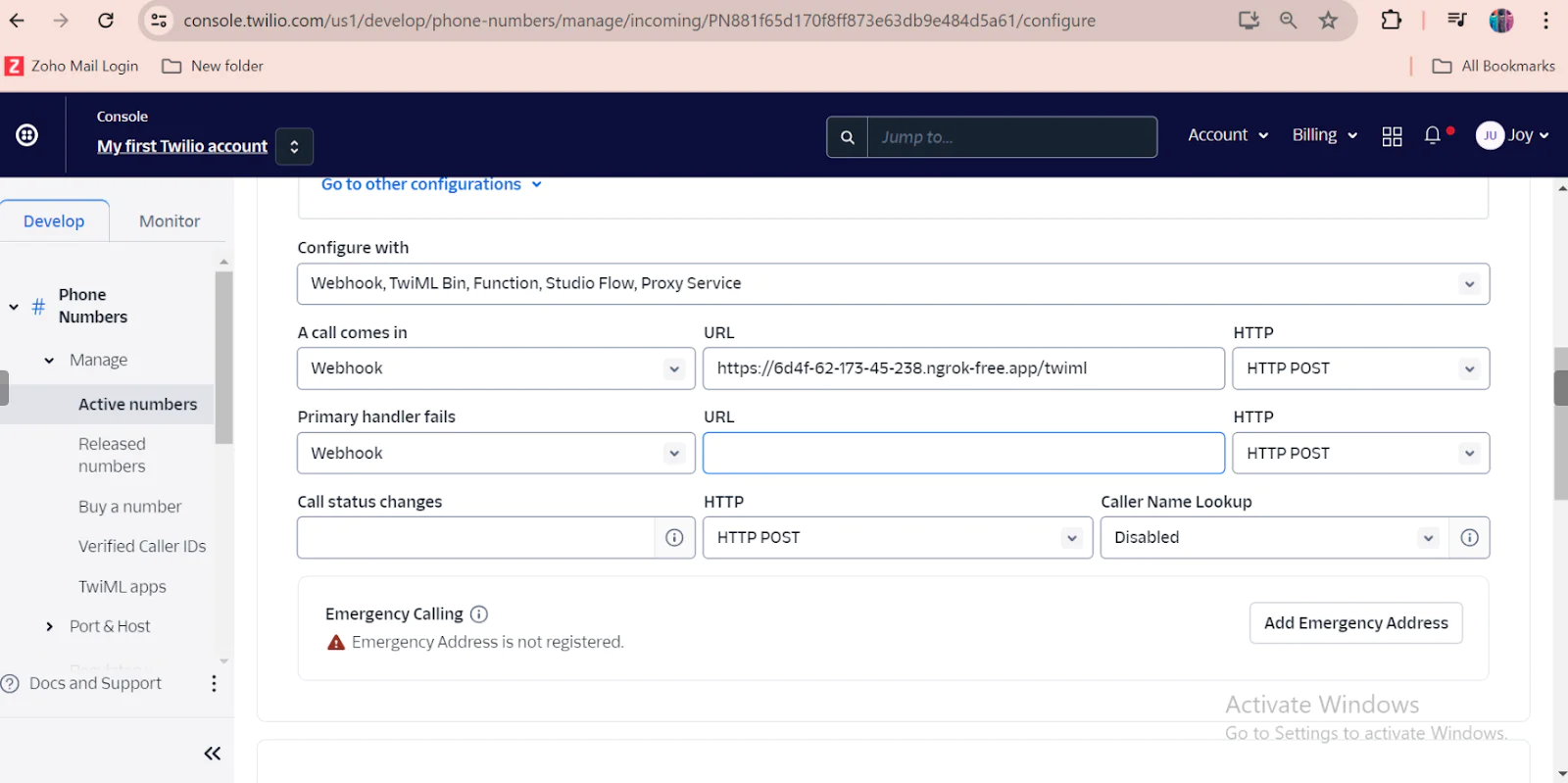Image resolution: width=1568 pixels, height=783 pixels.
Task: Open the Zoho Mail Login bookmark
Action: 72,66
